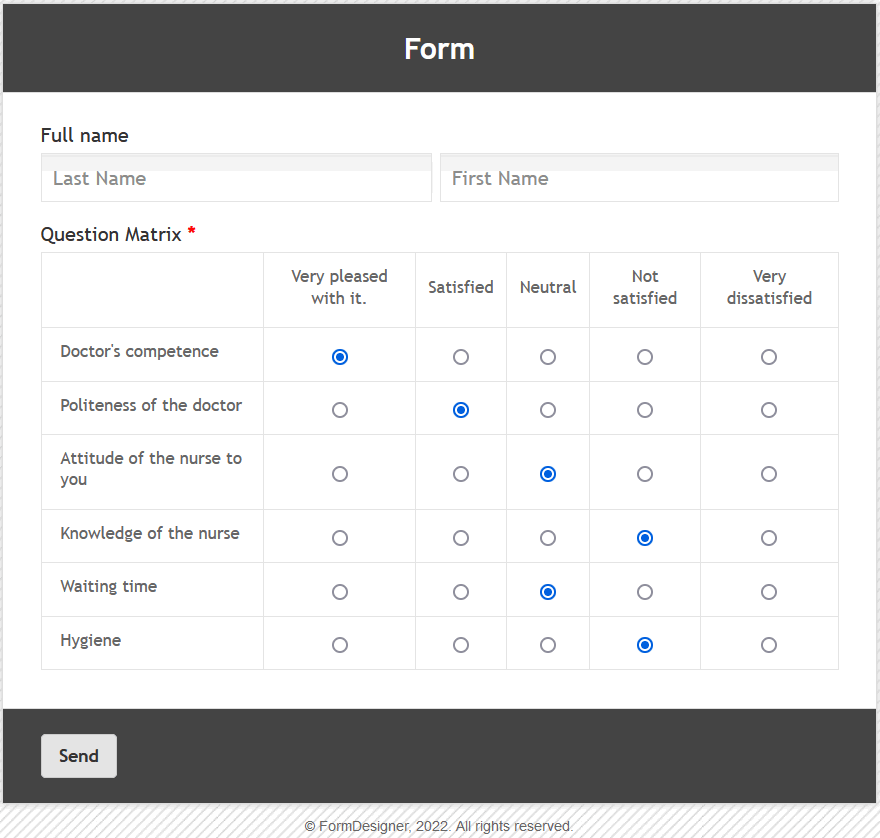
Task: Choose Very dissatisfied for Knowledge of the nurse
Action: pyautogui.click(x=769, y=538)
